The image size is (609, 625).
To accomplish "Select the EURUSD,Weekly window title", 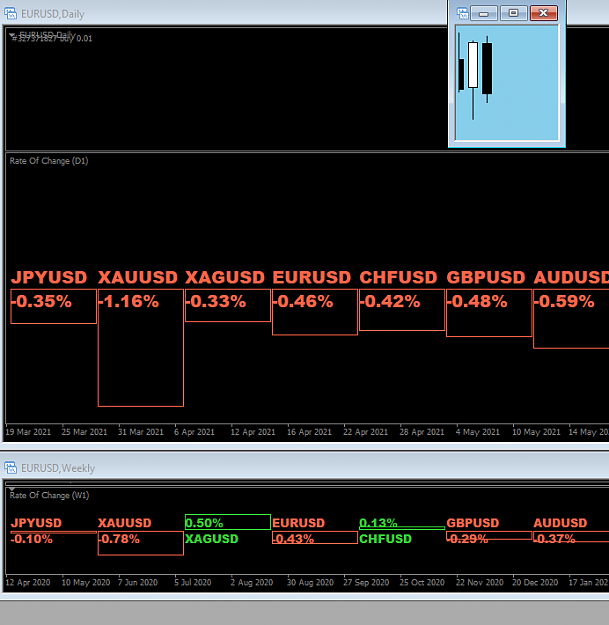I will tap(58, 468).
